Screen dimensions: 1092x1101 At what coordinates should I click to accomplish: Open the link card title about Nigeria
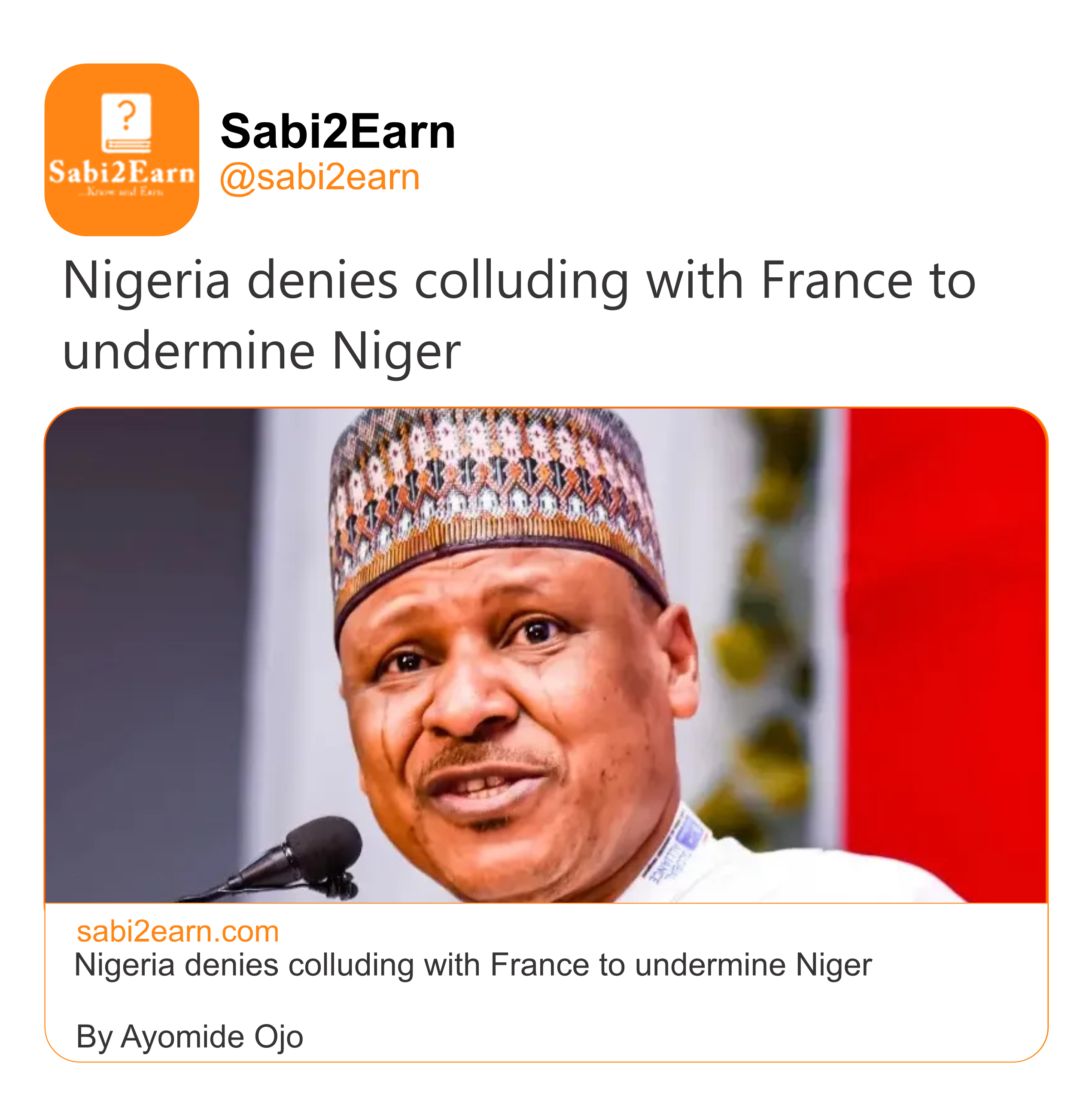pos(473,965)
